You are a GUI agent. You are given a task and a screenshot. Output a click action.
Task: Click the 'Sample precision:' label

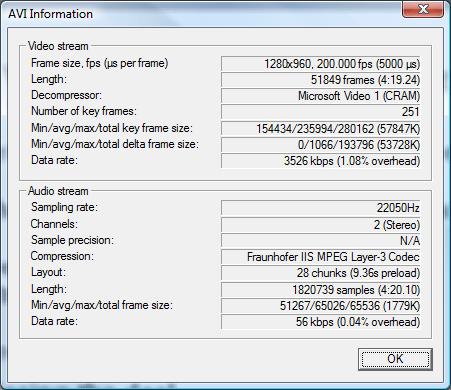pos(72,240)
